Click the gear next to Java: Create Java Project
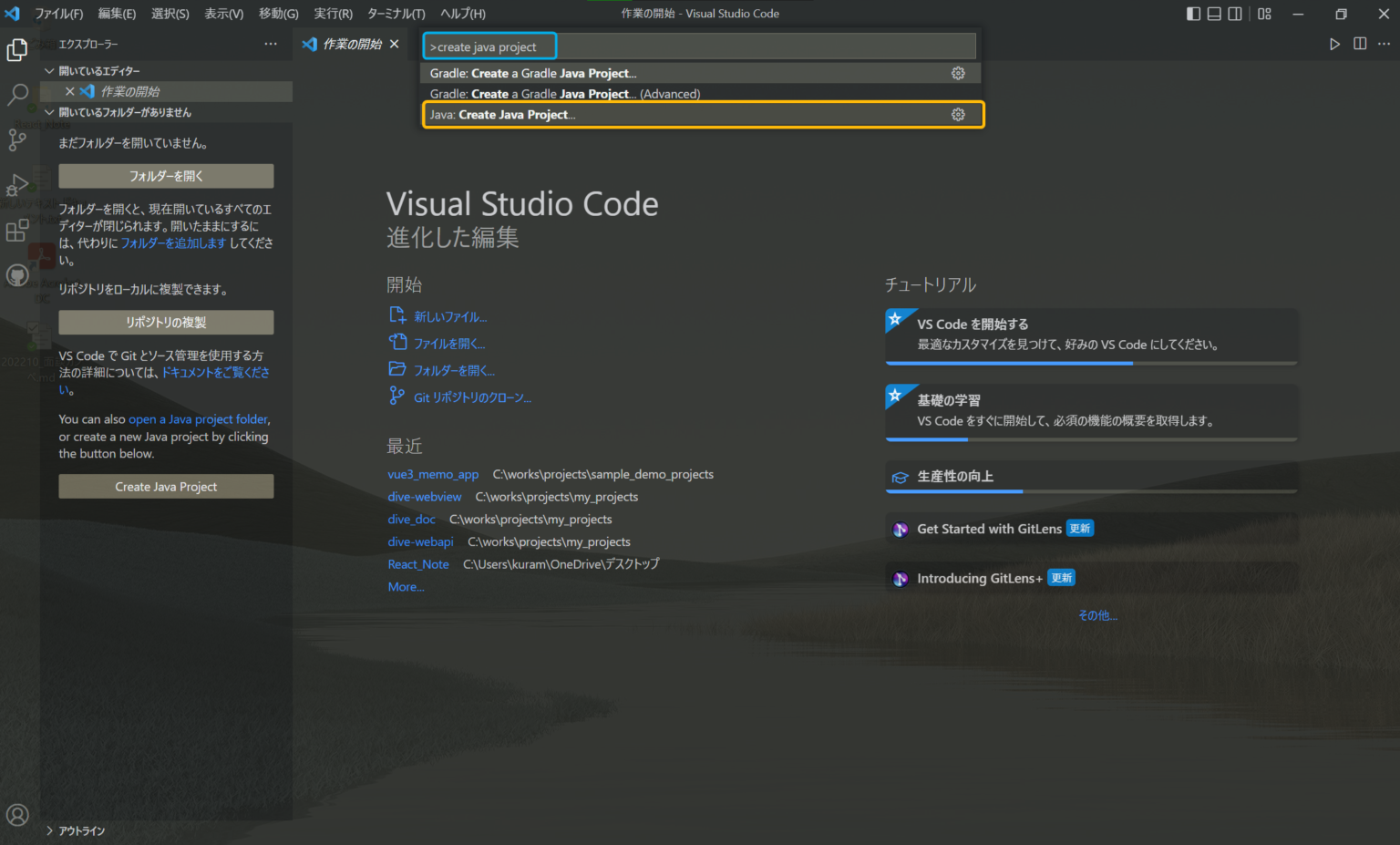The height and width of the screenshot is (845, 1400). tap(958, 114)
